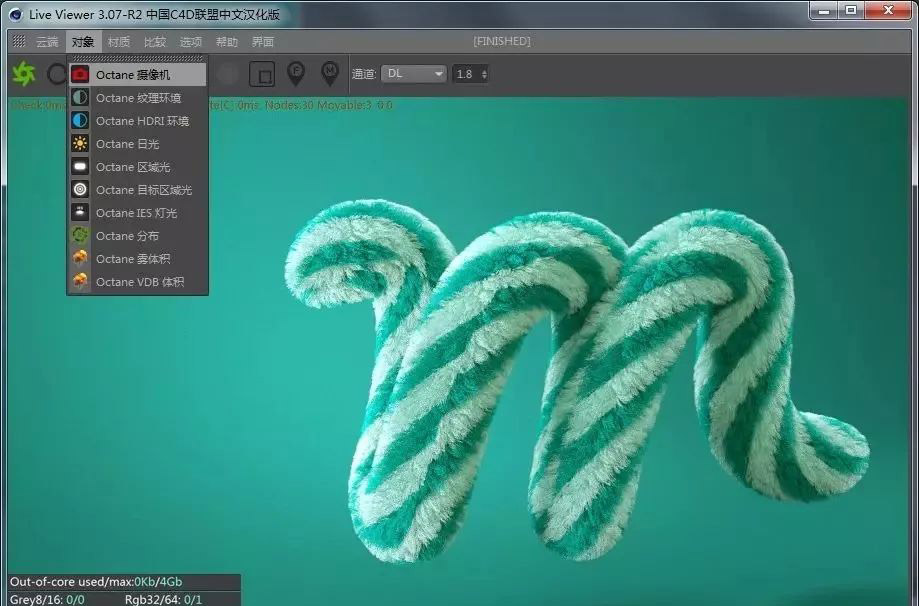The height and width of the screenshot is (606, 919).
Task: Open the 材质 menu
Action: click(x=117, y=41)
